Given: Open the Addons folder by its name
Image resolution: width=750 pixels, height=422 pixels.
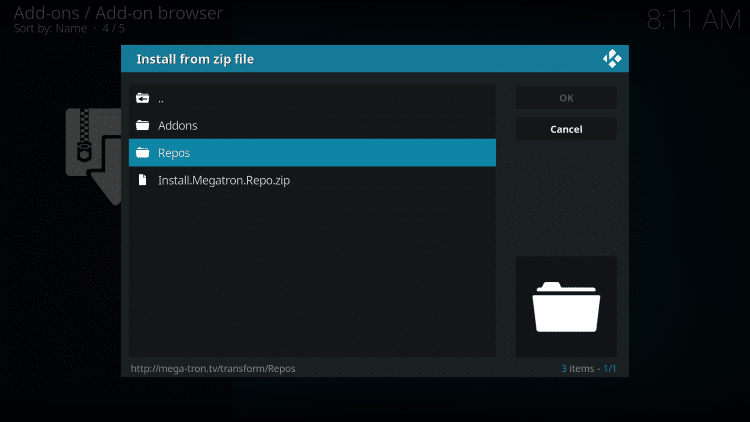Looking at the screenshot, I should (178, 126).
